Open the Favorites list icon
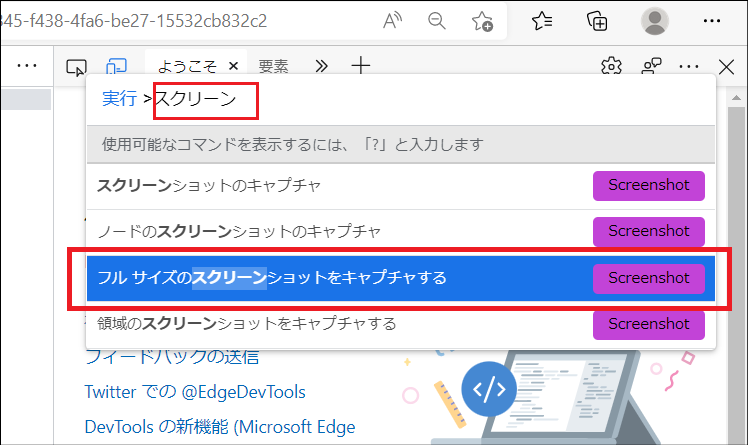 coord(542,21)
